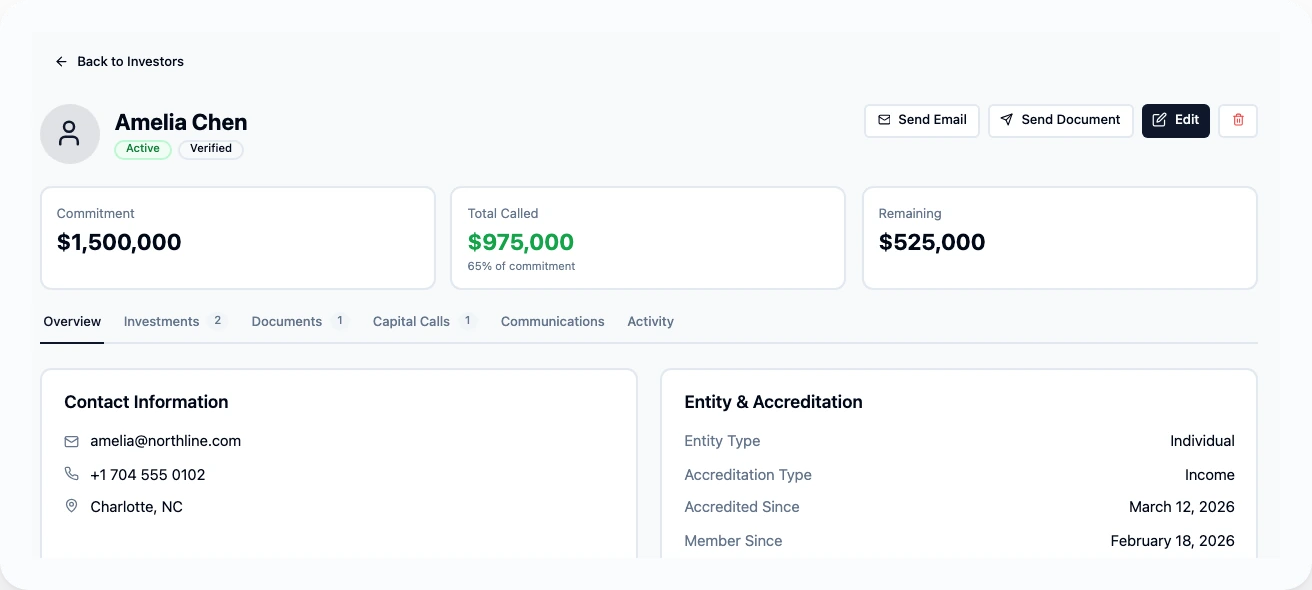
Task: Click the Member Since date February 18, 2026
Action: [1172, 541]
